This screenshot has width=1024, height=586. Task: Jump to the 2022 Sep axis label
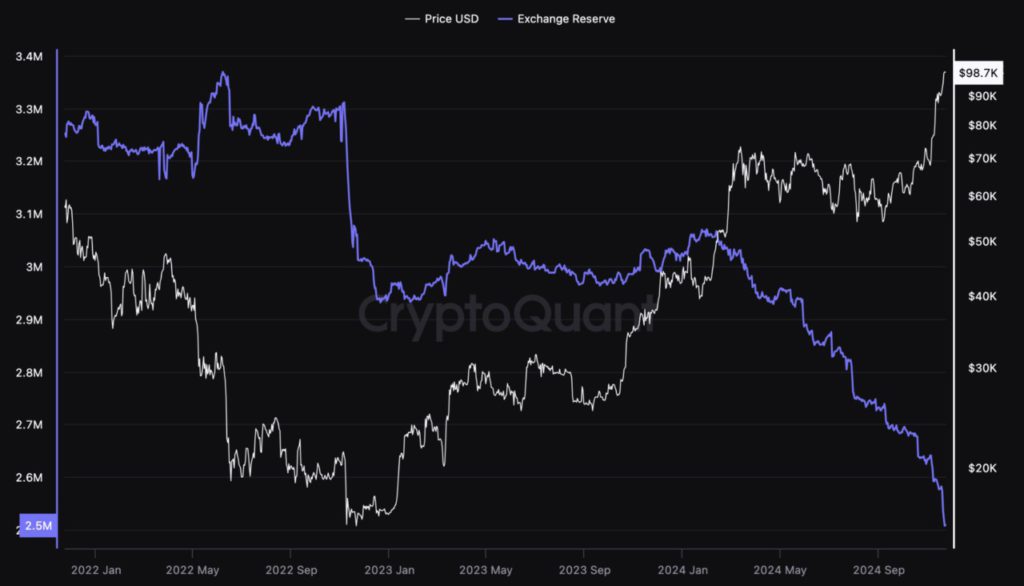(x=290, y=570)
